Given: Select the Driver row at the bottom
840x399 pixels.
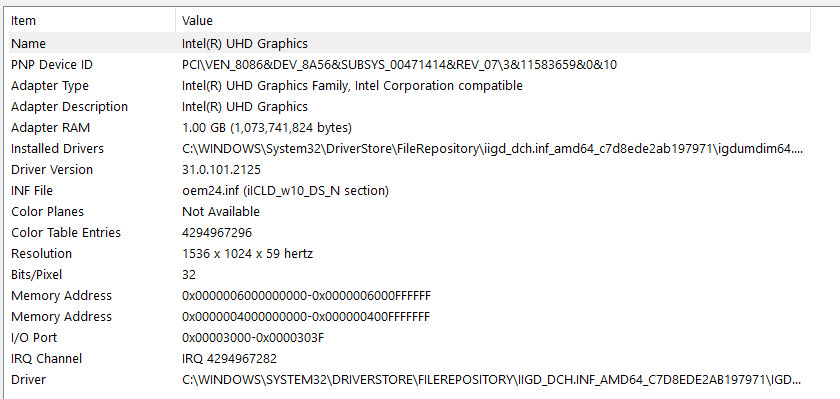Looking at the screenshot, I should [410, 380].
